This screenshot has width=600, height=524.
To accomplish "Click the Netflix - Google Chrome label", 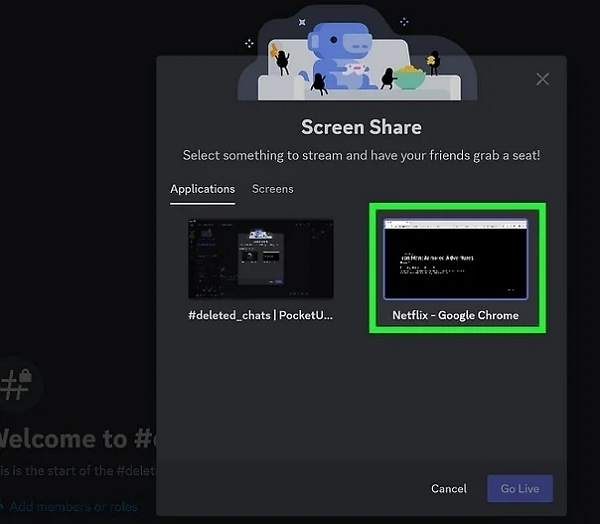I will (455, 315).
